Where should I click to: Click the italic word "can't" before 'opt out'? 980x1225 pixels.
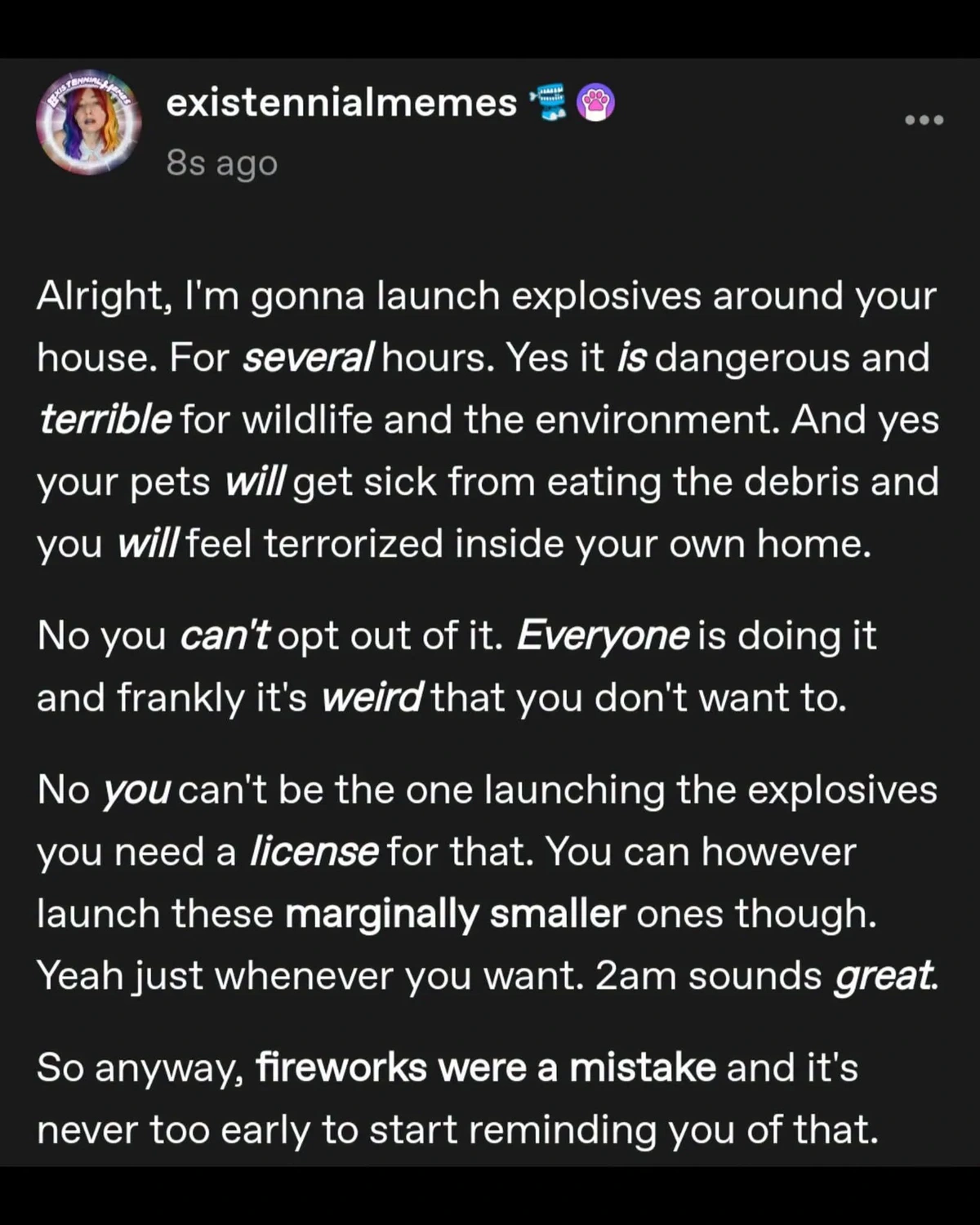(224, 636)
